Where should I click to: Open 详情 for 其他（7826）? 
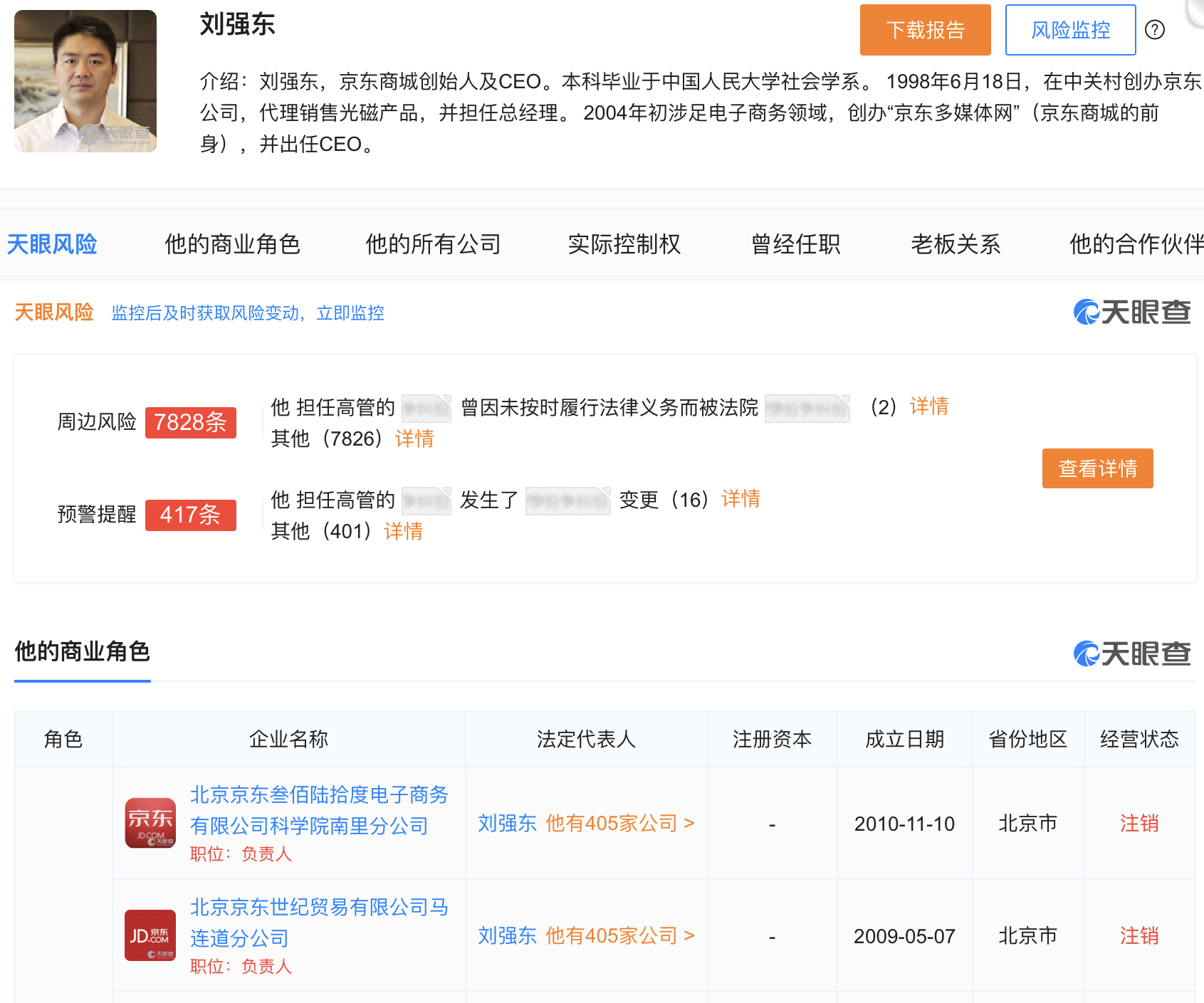[414, 439]
